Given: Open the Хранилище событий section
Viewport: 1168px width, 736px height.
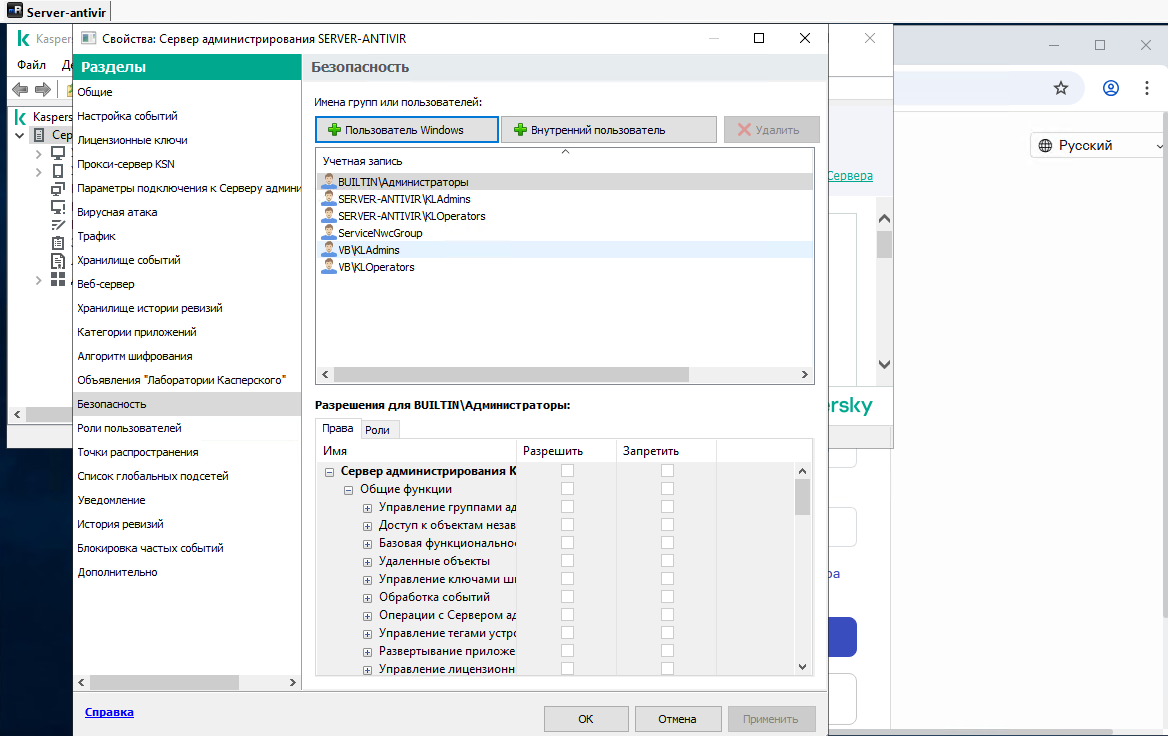Looking at the screenshot, I should point(129,260).
